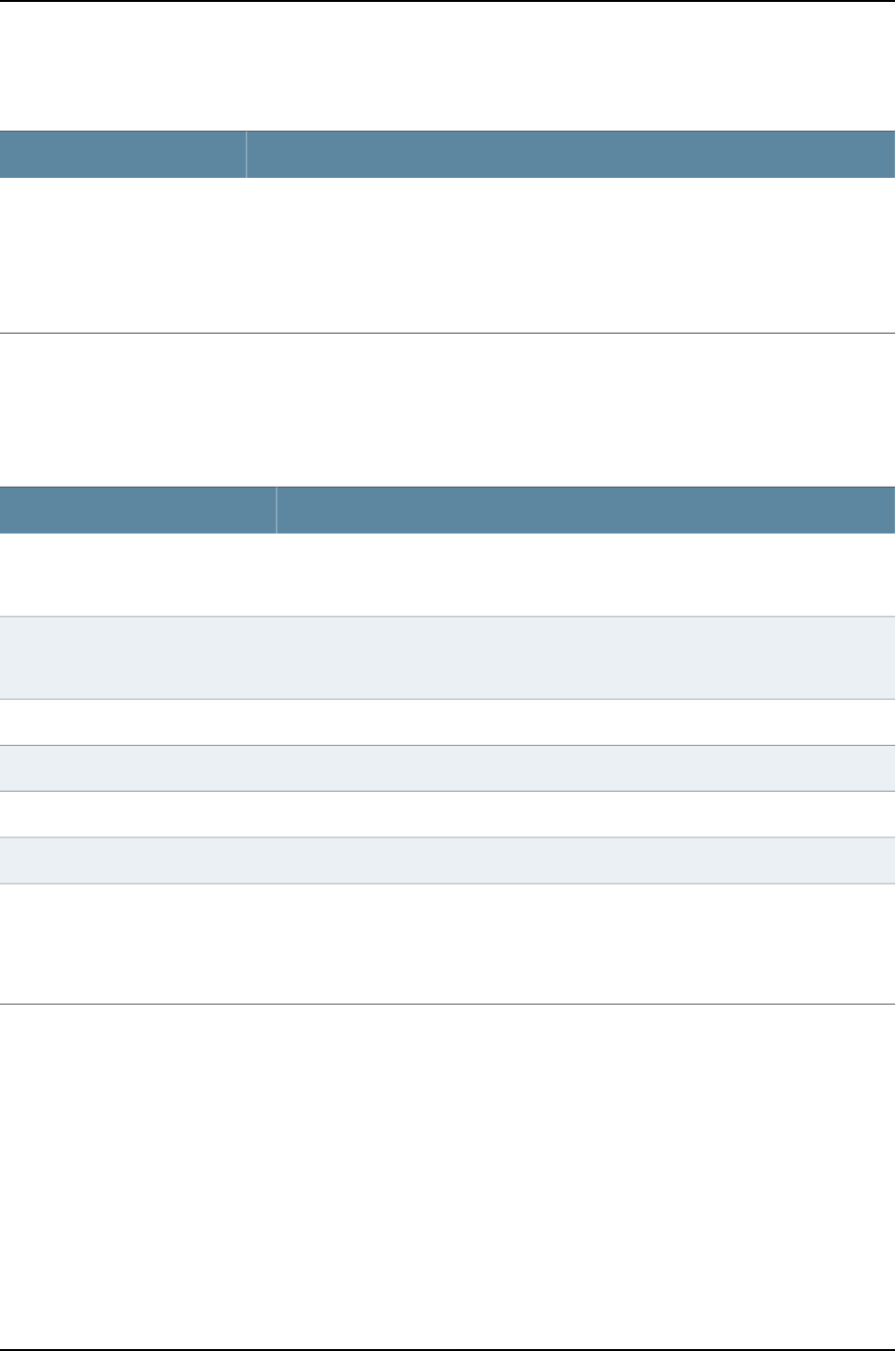This screenshot has width=896, height=1351.
Task: Click the wide right header cell of upper table
Action: pos(570,154)
